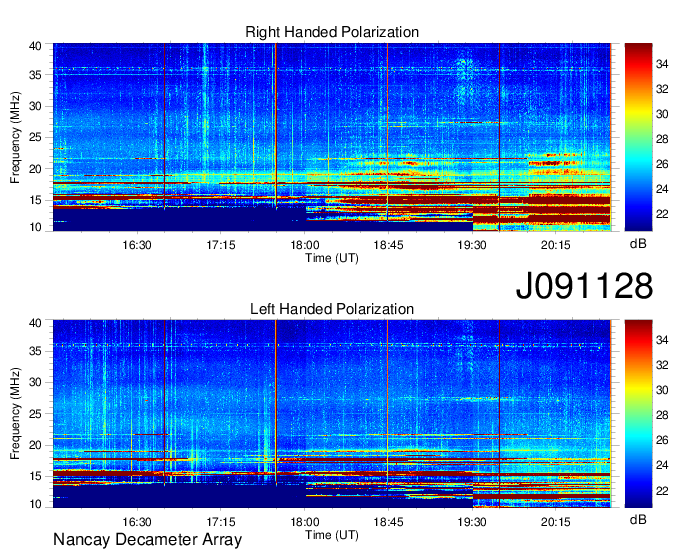Click the "40" frequency tick of the bottom plot

[35, 323]
